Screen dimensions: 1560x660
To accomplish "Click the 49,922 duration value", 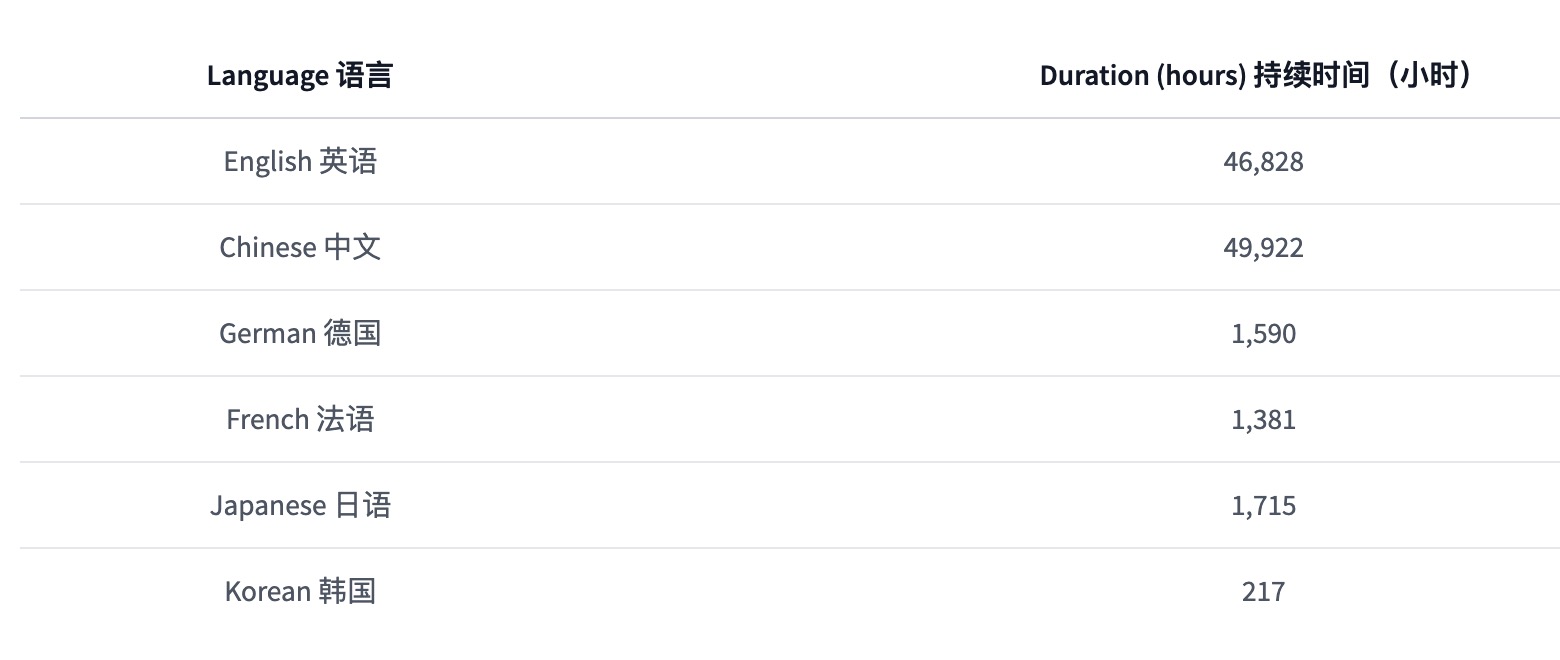I will [x=1263, y=247].
